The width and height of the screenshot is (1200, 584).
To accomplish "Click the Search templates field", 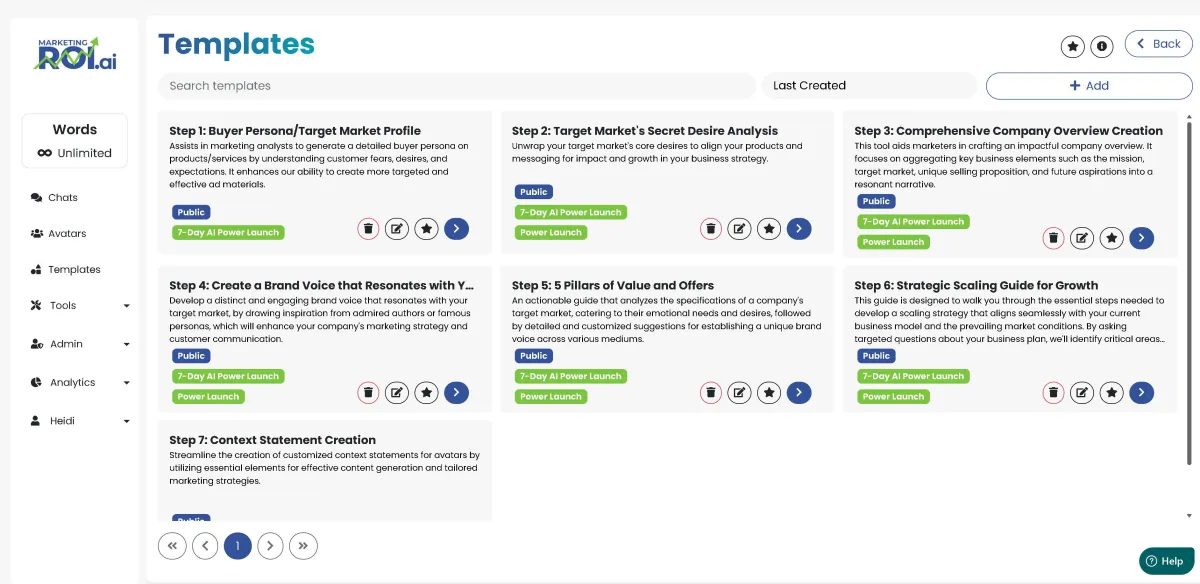I will (457, 86).
